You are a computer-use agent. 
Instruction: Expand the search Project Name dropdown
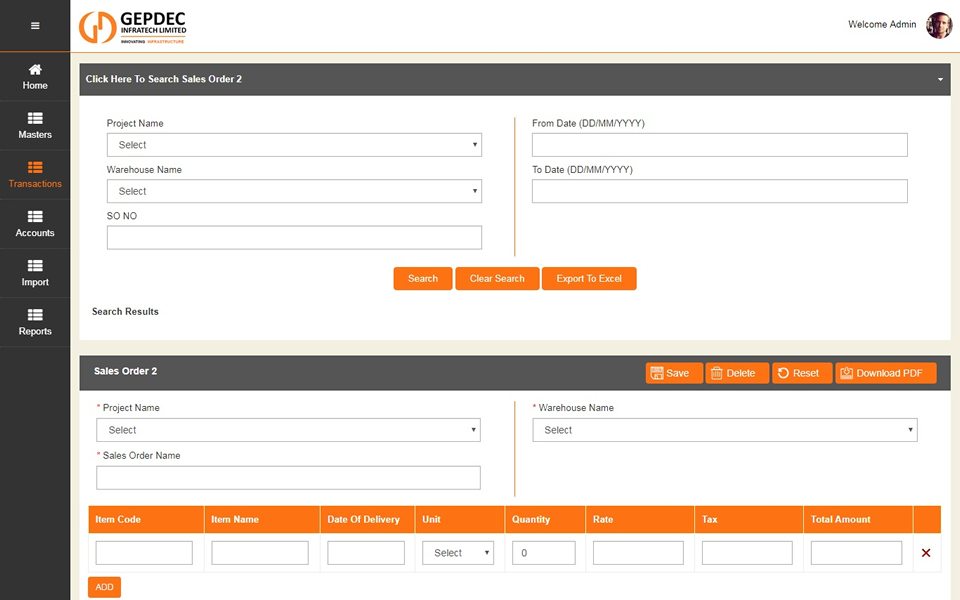pos(294,145)
